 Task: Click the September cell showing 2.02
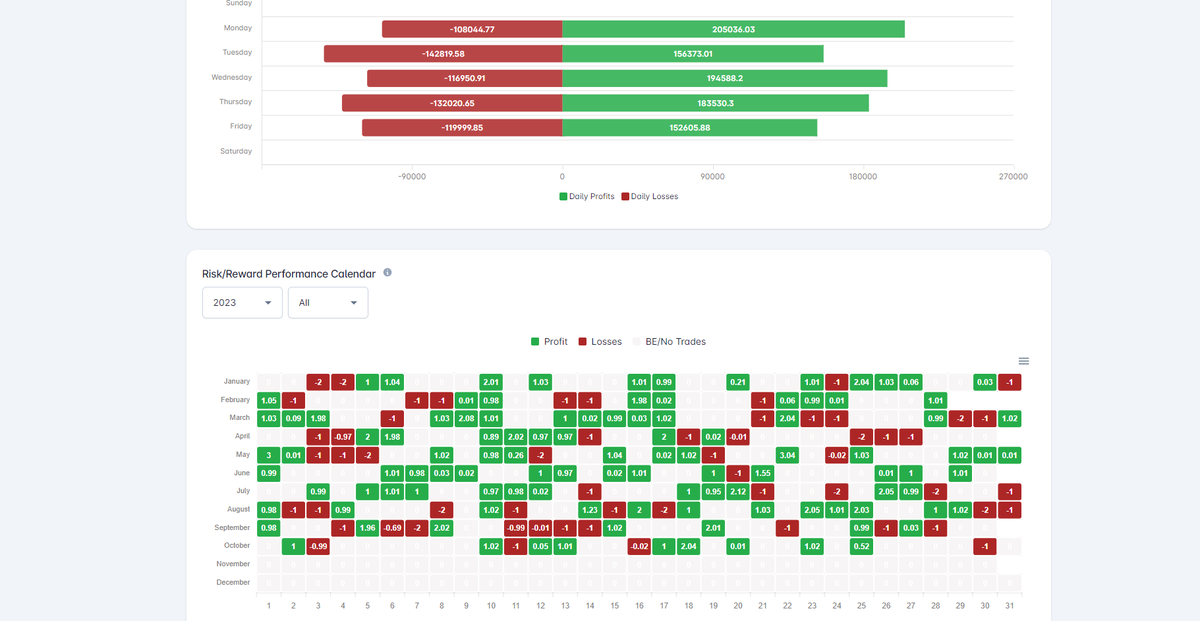(x=442, y=528)
